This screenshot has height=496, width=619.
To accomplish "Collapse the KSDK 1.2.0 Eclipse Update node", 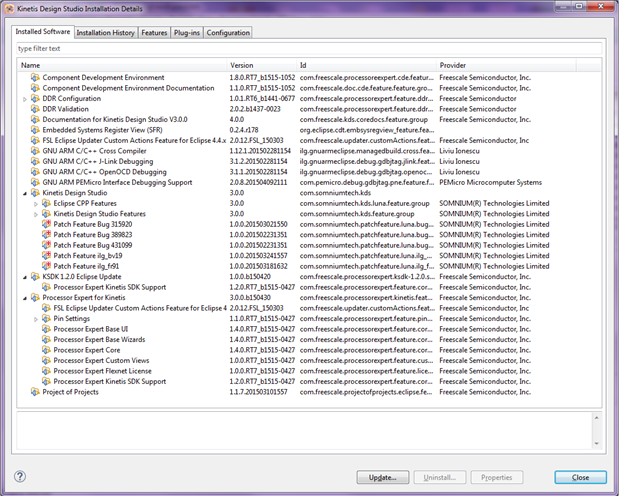I will click(25, 277).
